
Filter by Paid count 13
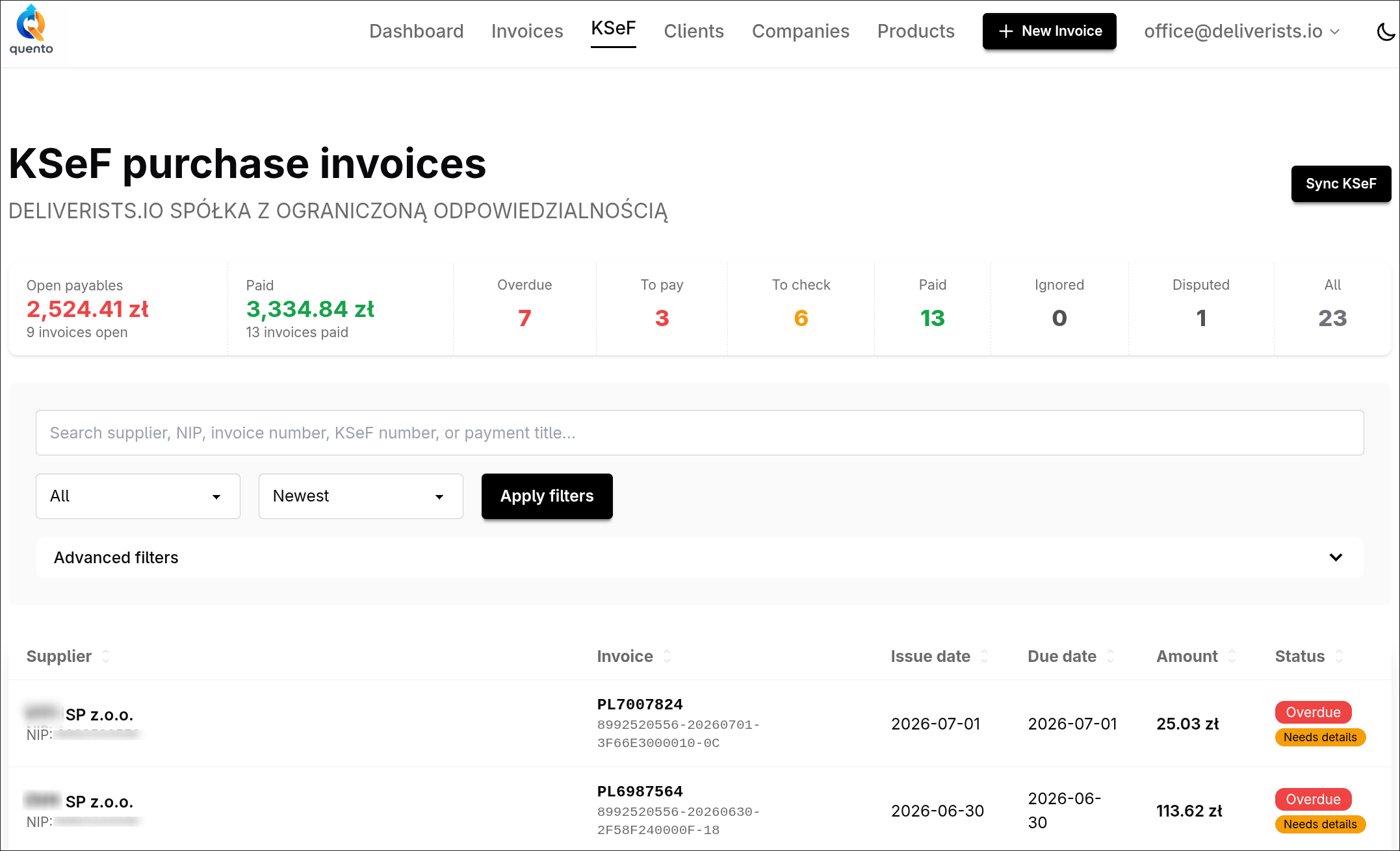[x=932, y=309]
